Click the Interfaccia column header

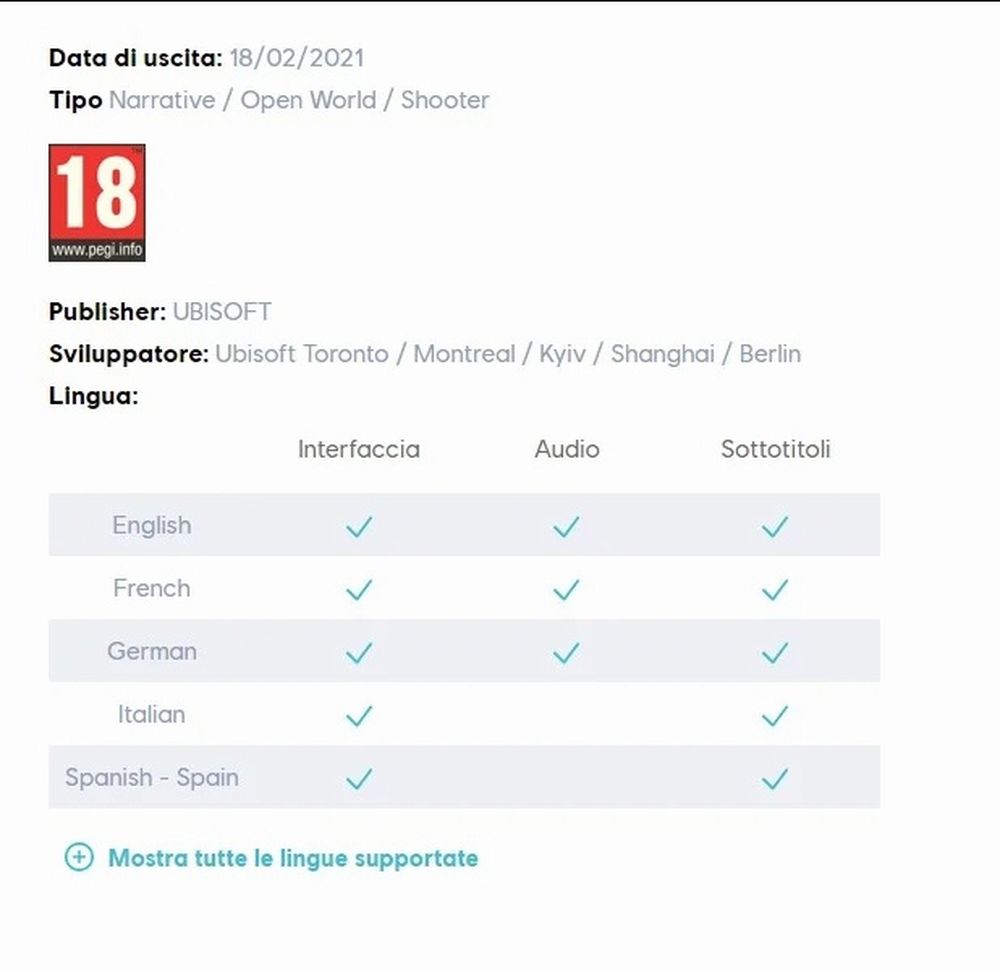click(358, 449)
